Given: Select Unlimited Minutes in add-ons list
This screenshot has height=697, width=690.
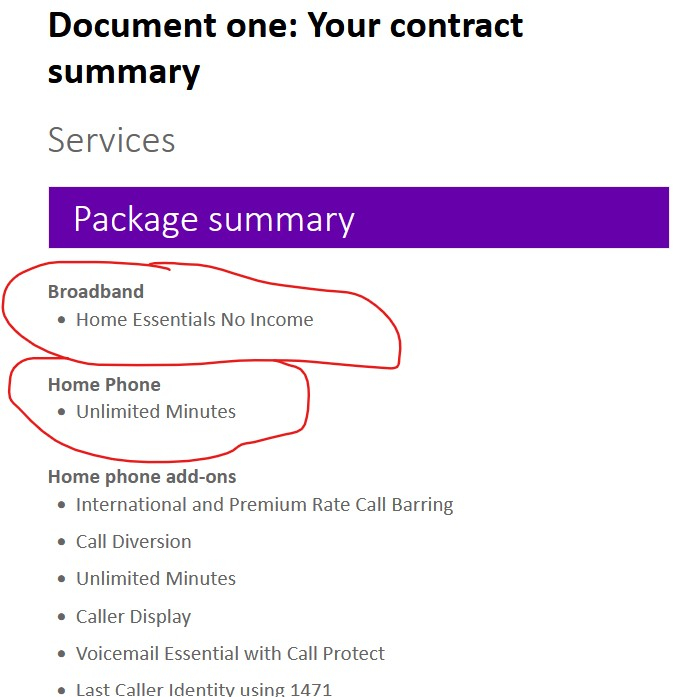Looking at the screenshot, I should (156, 579).
